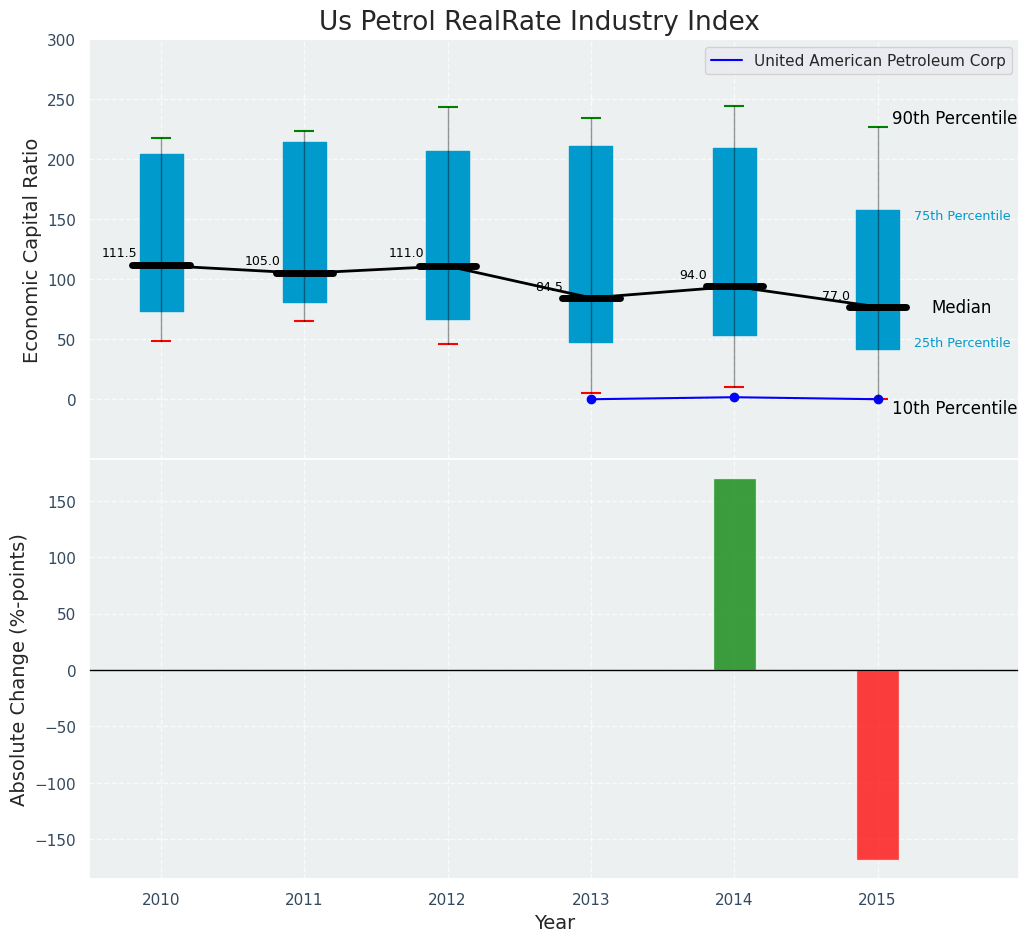Viewport: 1029px width, 942px height.
Task: Click the 111.5 median value label
Action: (119, 253)
